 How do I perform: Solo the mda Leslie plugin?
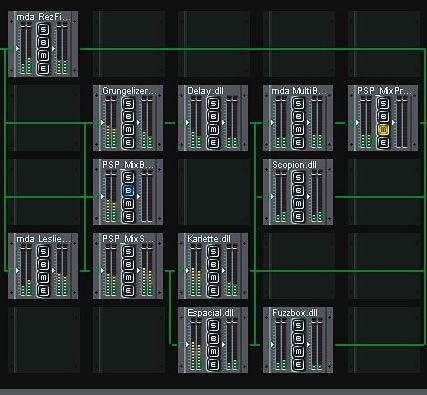point(43,251)
